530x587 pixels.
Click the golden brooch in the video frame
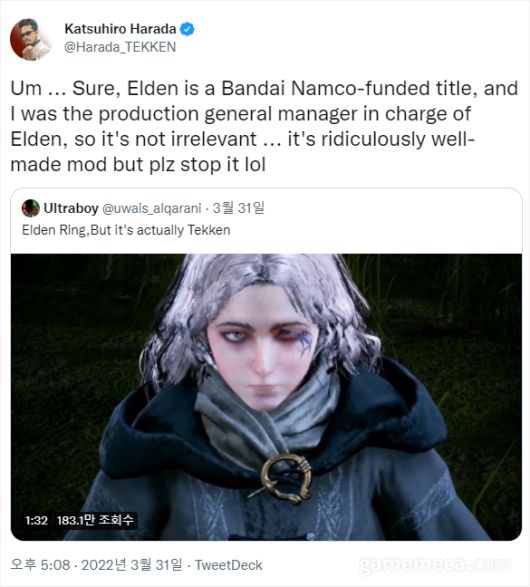coord(286,478)
